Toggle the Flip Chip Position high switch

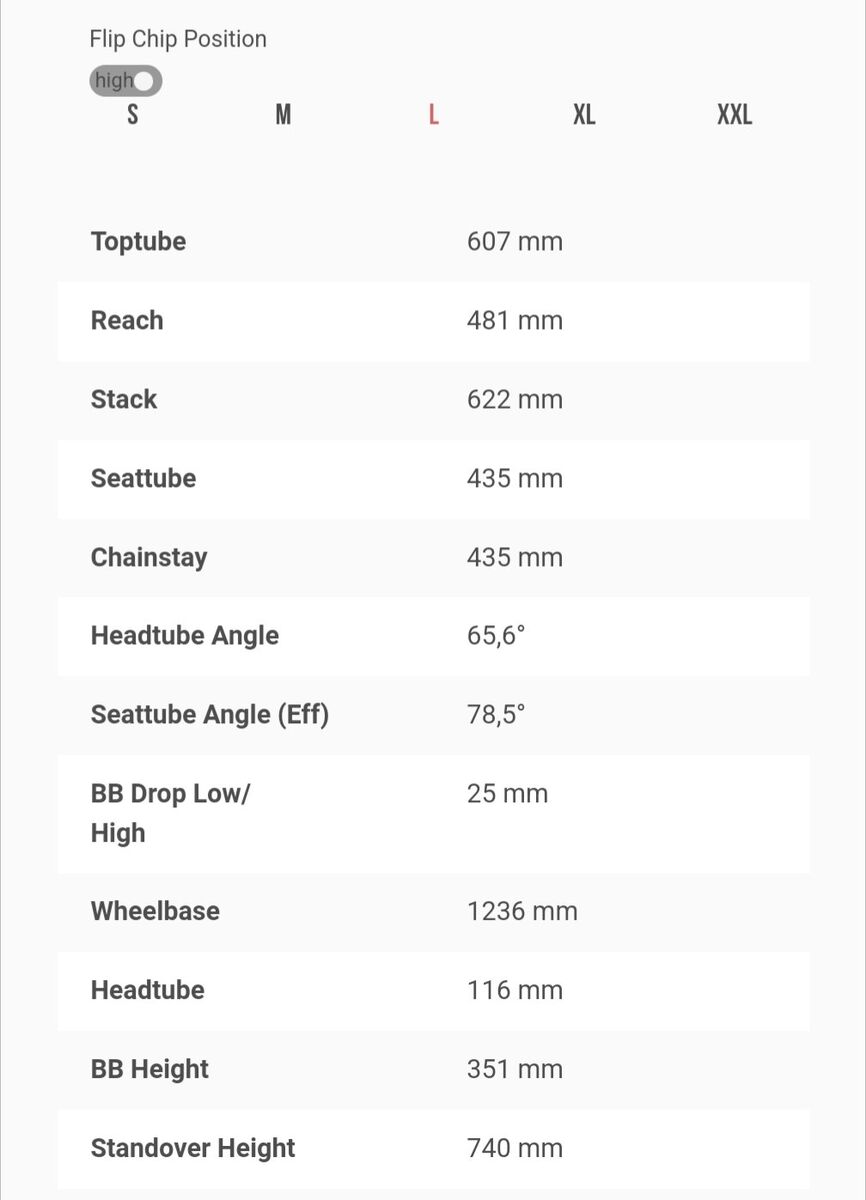pos(126,81)
